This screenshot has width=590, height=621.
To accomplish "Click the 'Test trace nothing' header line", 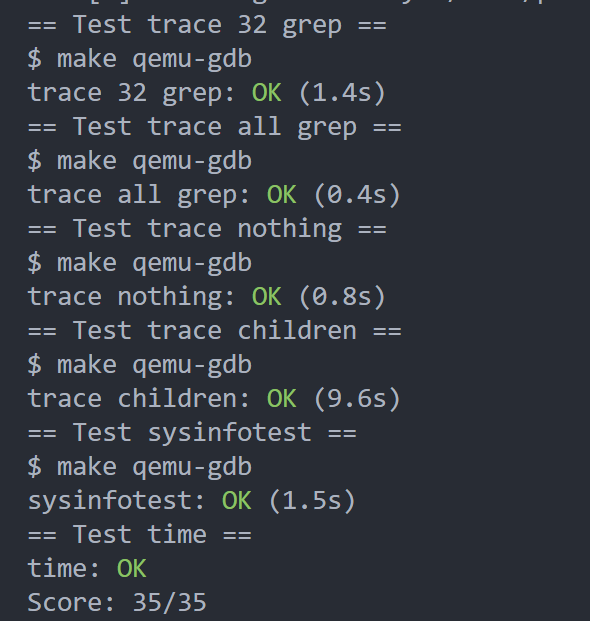I will click(x=207, y=230).
